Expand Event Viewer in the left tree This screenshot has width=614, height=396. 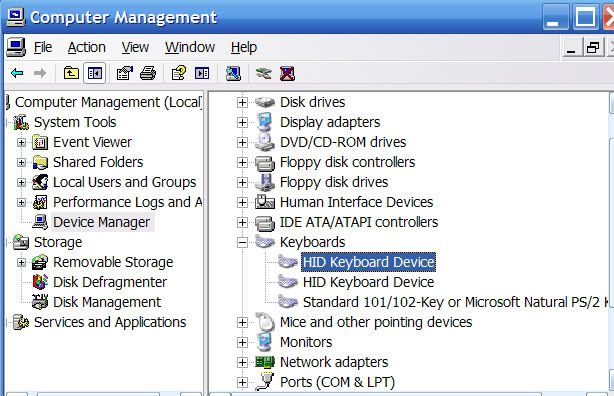tap(22, 143)
